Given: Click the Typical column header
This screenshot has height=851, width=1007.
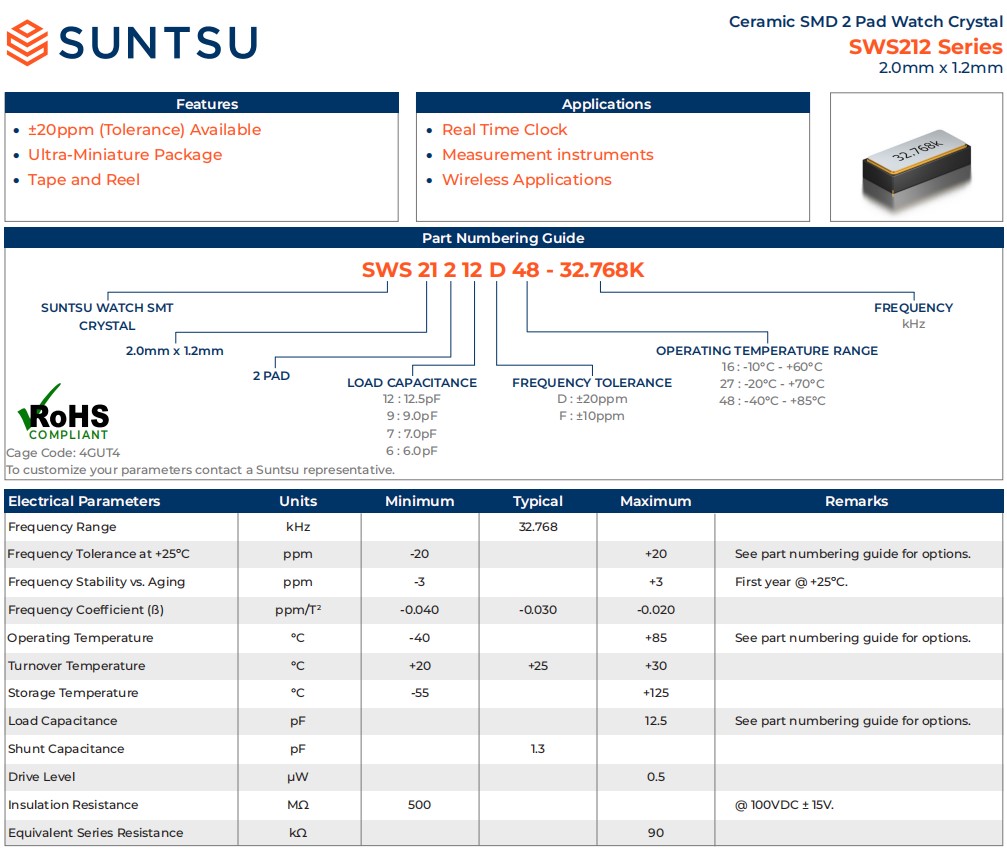Looking at the screenshot, I should pos(538,501).
